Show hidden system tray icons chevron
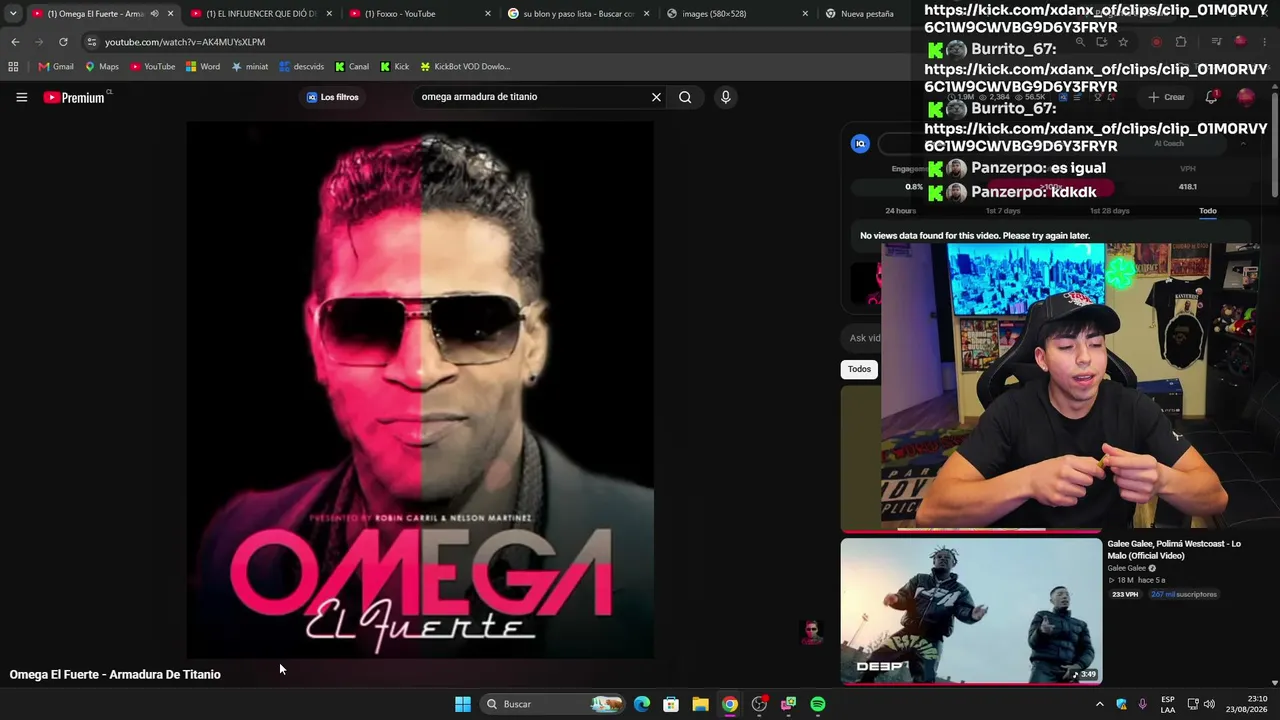The width and height of the screenshot is (1280, 720). click(x=1100, y=704)
